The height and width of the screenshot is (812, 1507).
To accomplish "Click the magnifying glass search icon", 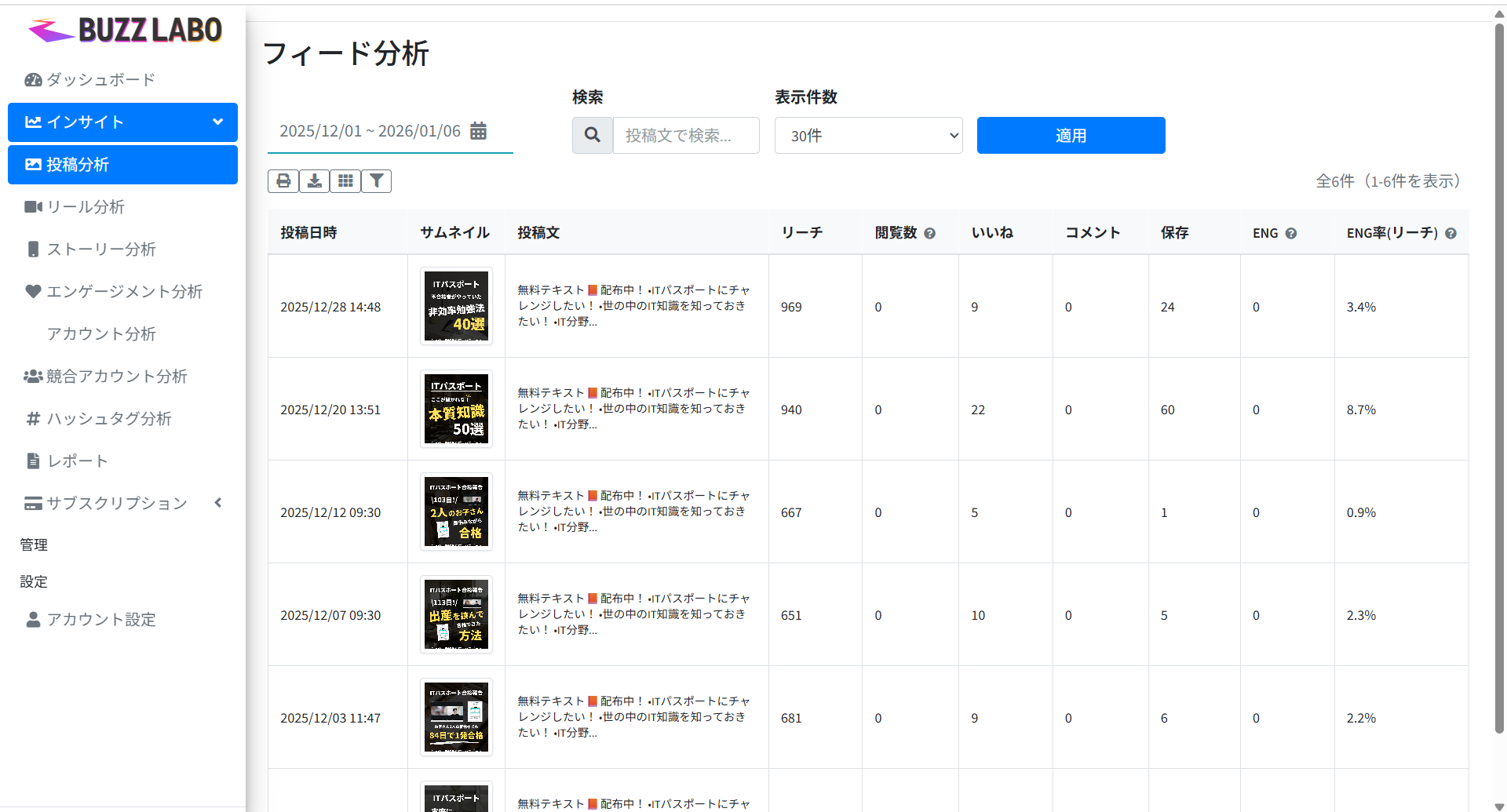I will [x=593, y=135].
